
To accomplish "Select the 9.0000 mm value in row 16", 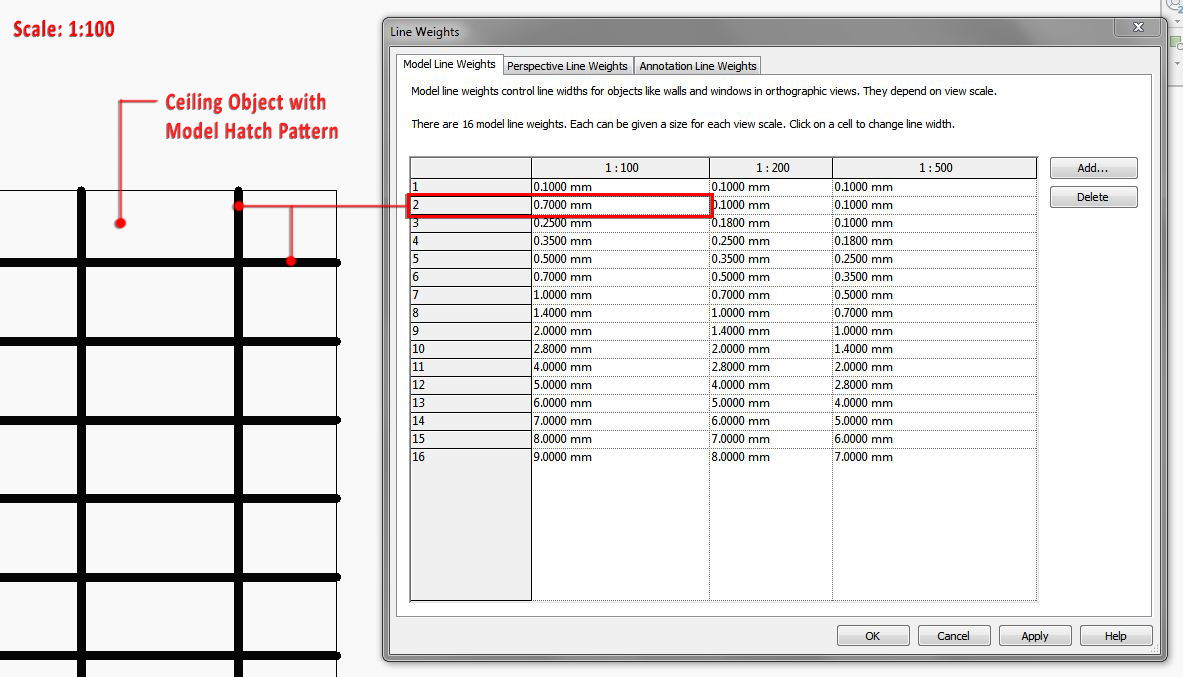I will 620,457.
